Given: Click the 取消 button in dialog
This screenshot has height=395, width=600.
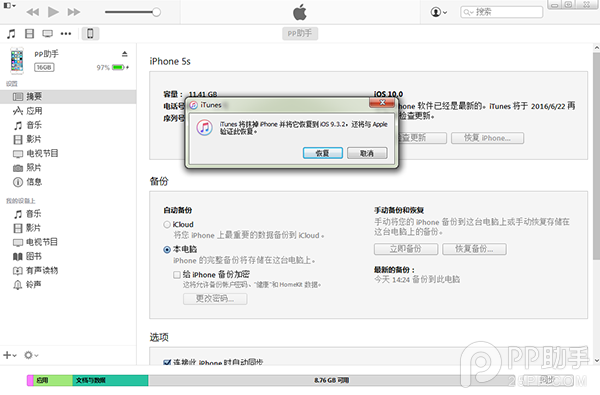Looking at the screenshot, I should [x=367, y=153].
